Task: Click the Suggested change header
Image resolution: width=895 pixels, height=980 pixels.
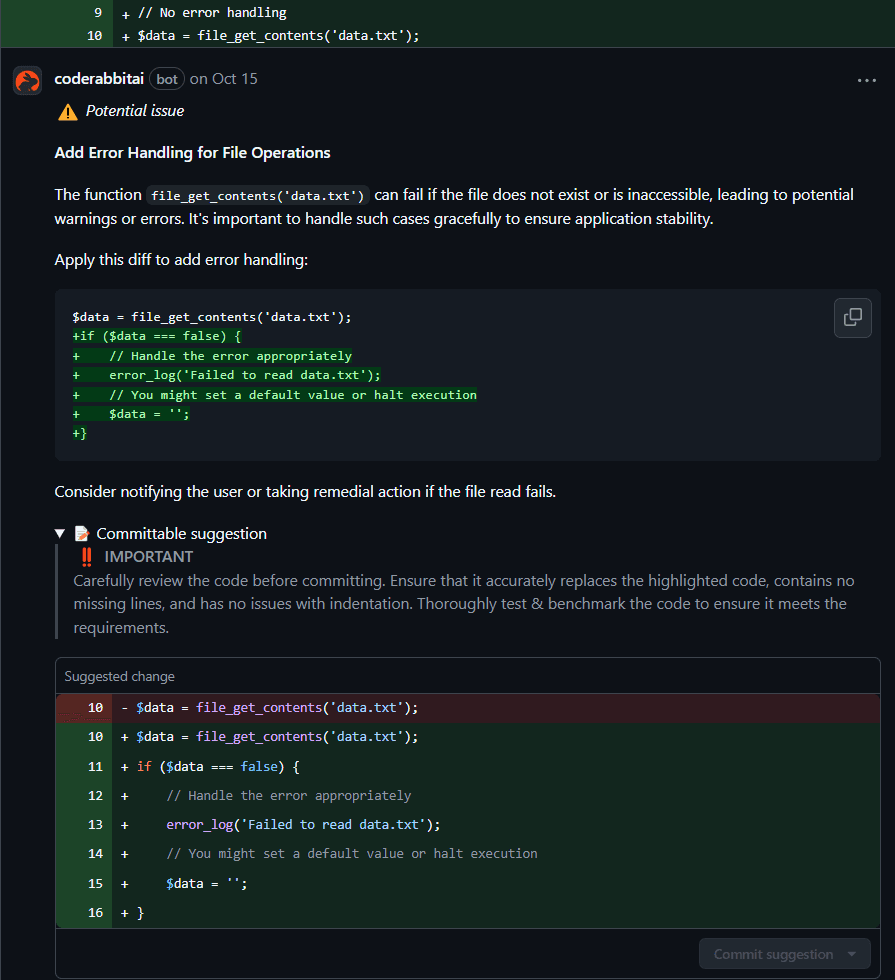Action: coord(119,676)
